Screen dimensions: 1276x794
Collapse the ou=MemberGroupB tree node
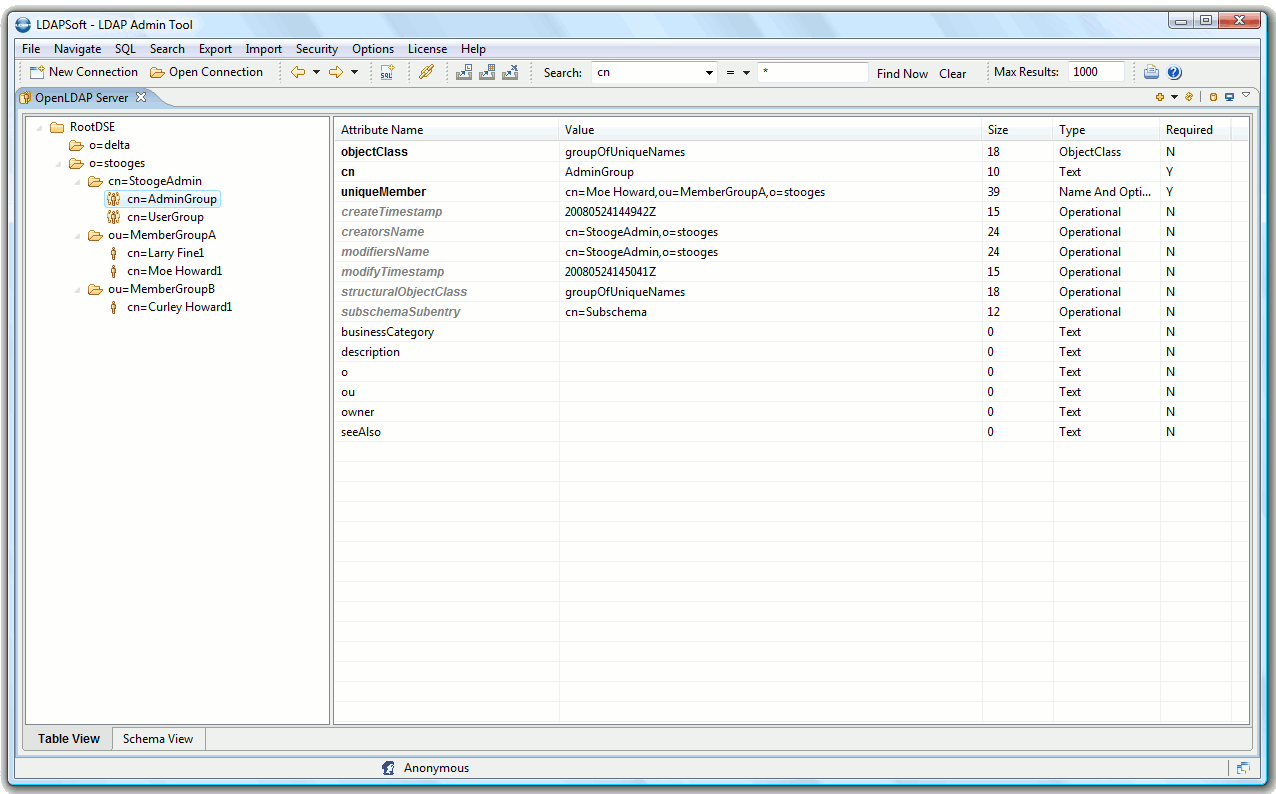[78, 290]
